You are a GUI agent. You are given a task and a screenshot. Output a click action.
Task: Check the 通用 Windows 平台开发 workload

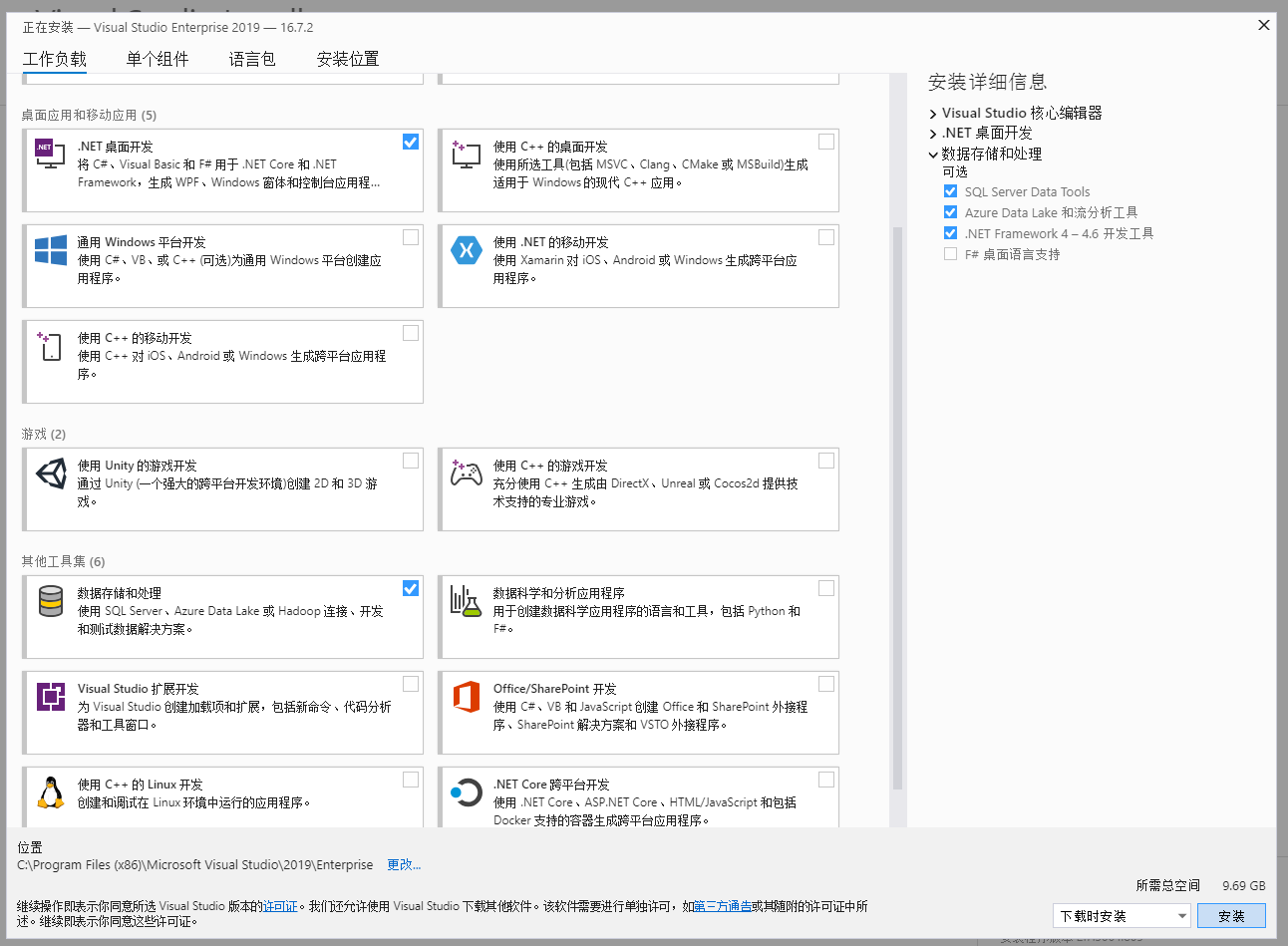(x=411, y=237)
